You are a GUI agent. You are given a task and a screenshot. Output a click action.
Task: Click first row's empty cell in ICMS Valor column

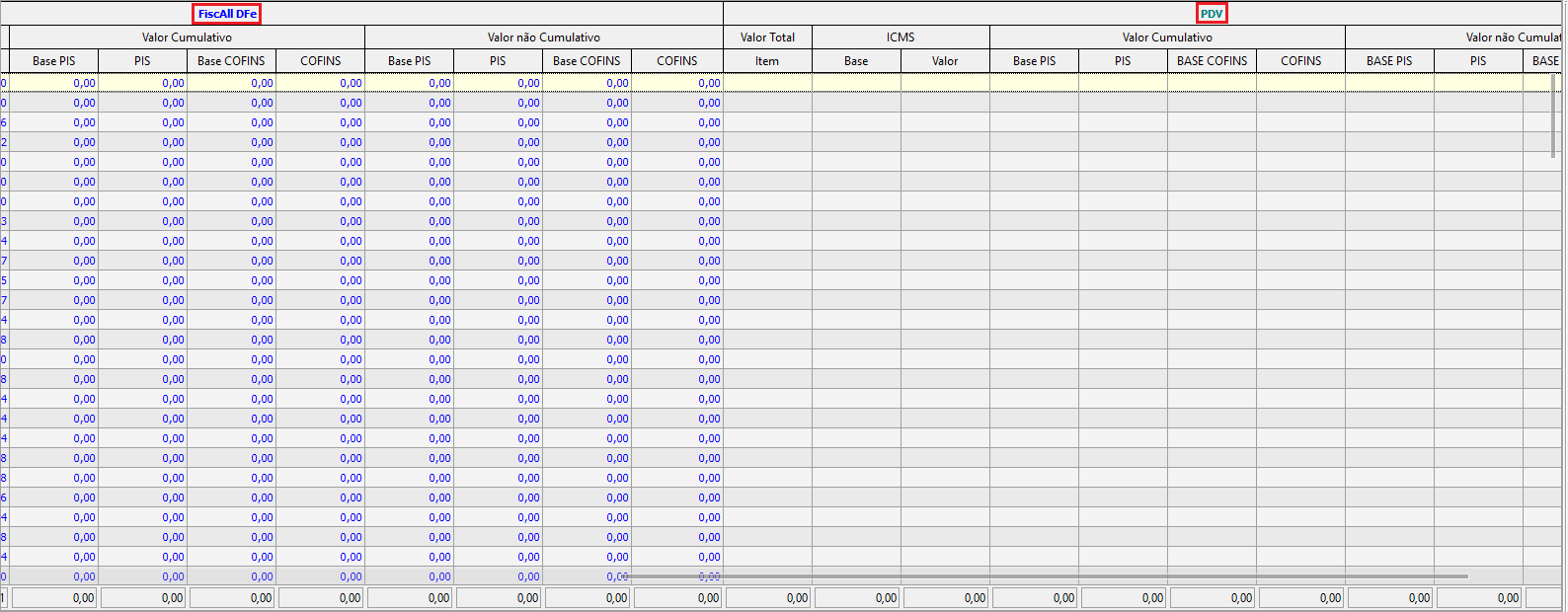[946, 83]
